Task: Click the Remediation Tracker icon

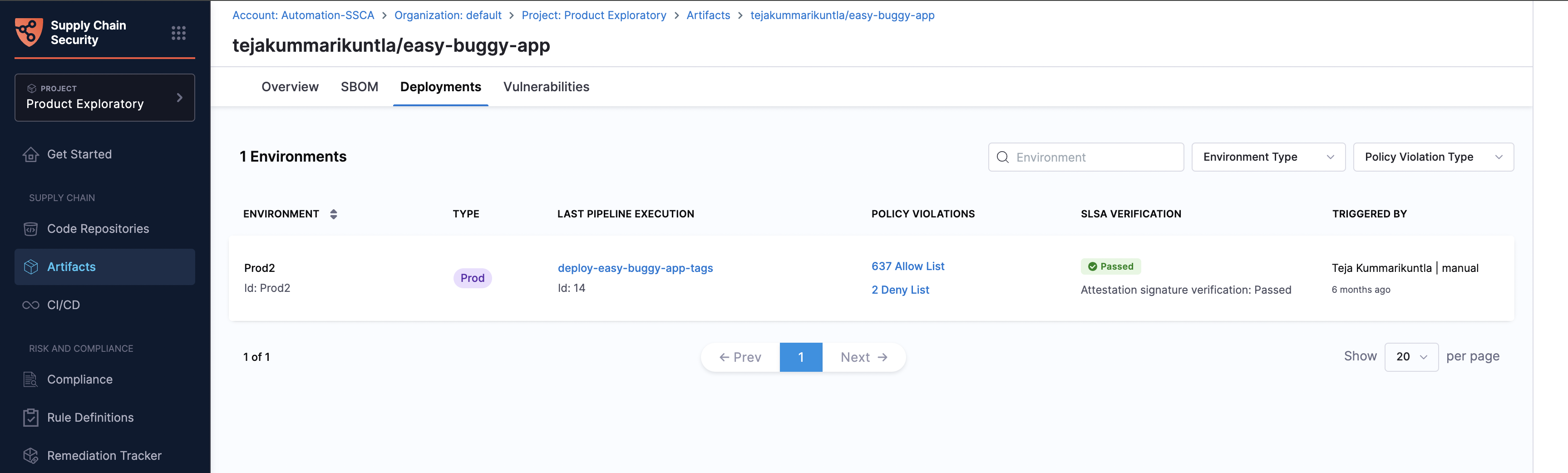Action: click(31, 455)
